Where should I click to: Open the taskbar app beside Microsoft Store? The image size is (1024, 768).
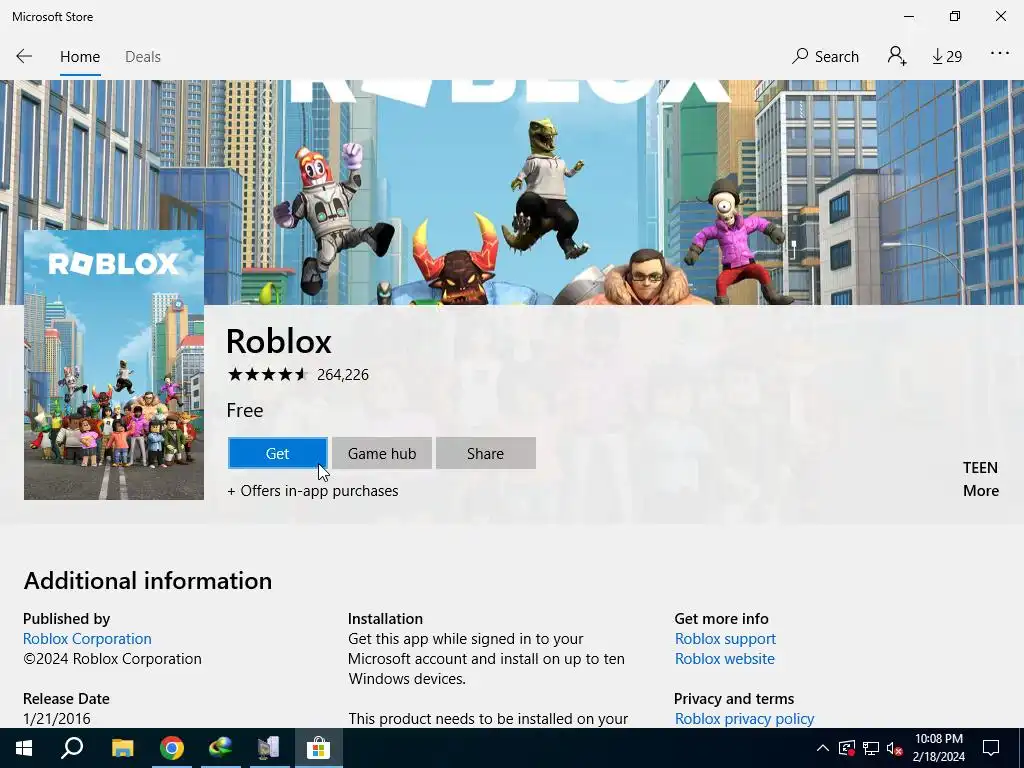click(269, 748)
